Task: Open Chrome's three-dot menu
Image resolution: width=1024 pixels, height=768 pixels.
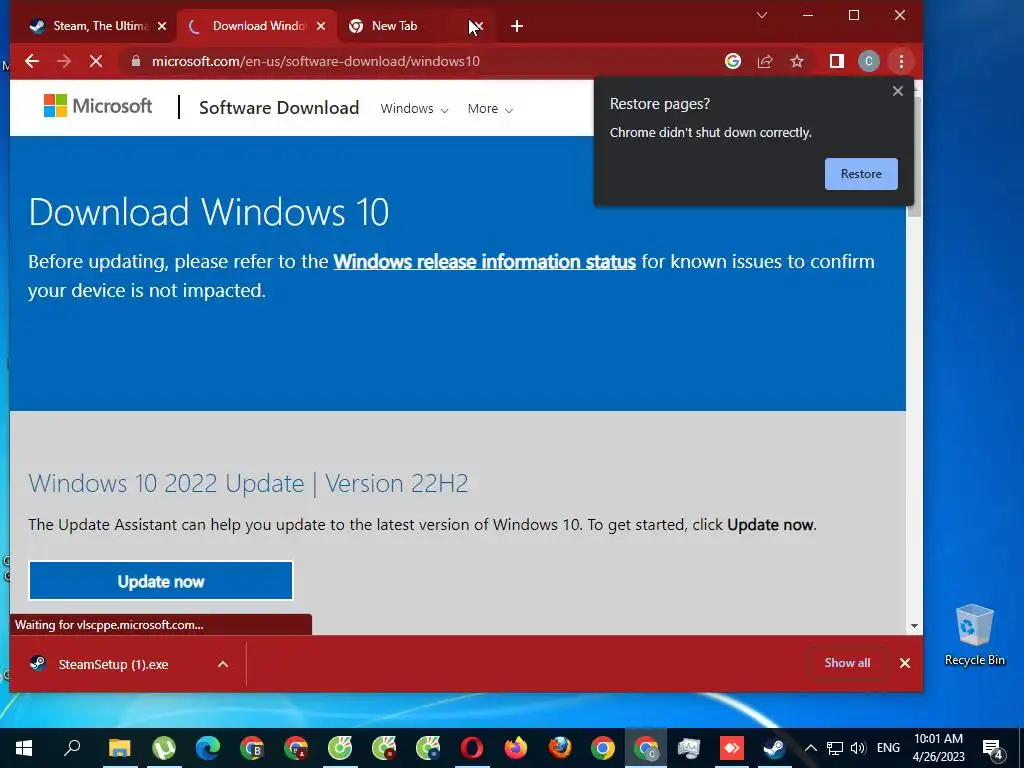Action: point(901,61)
